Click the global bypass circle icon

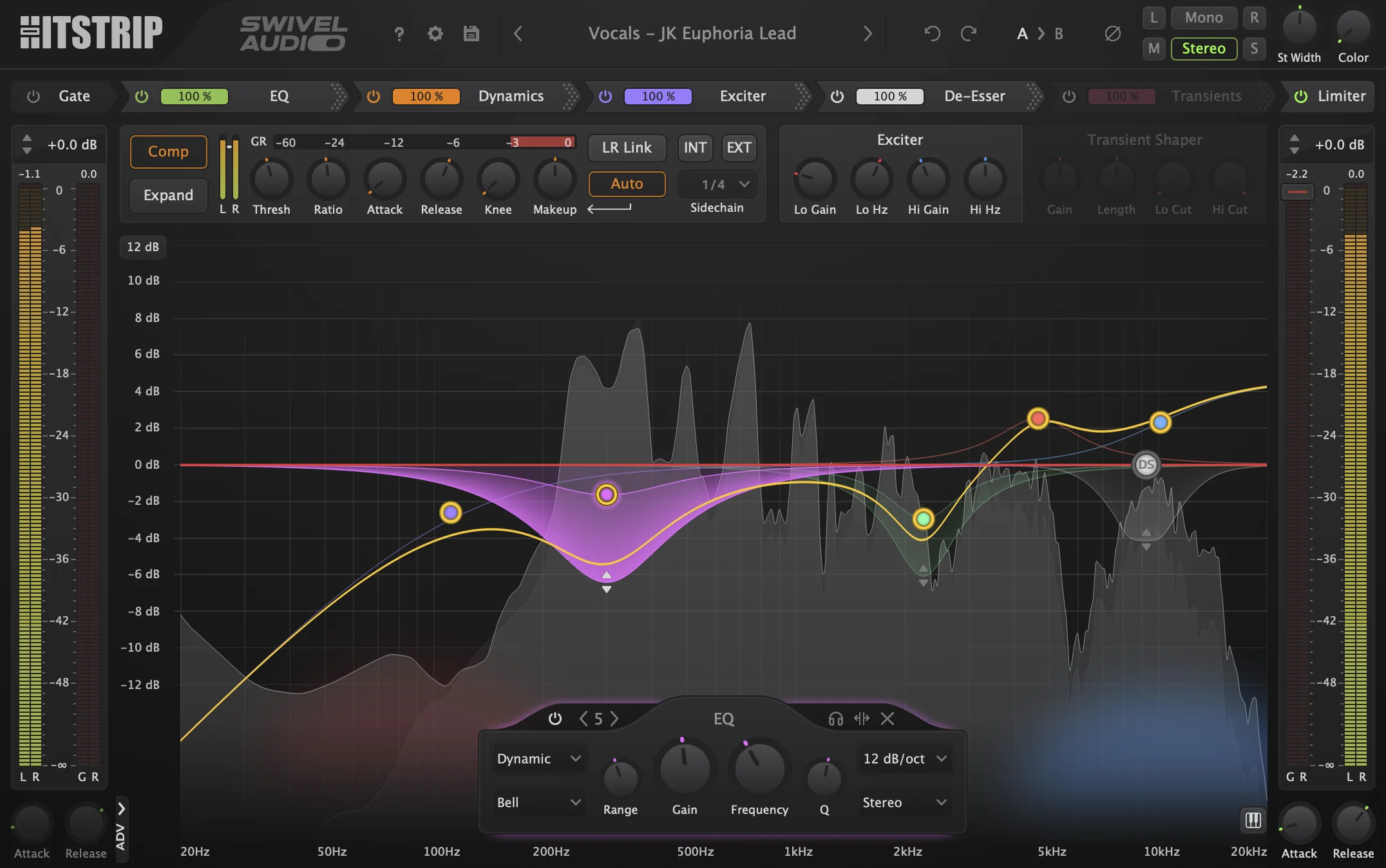[1112, 34]
